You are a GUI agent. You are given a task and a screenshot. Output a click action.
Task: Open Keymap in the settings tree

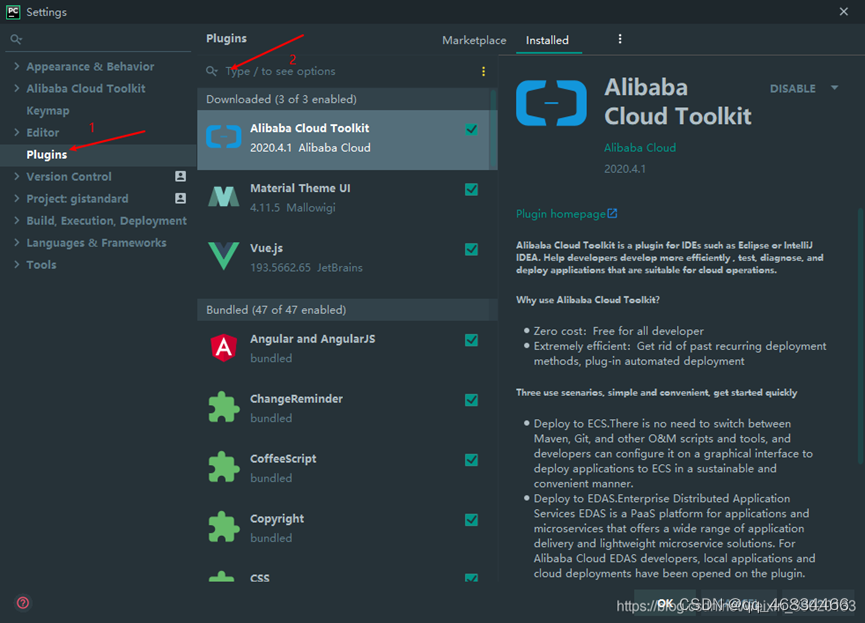[48, 110]
